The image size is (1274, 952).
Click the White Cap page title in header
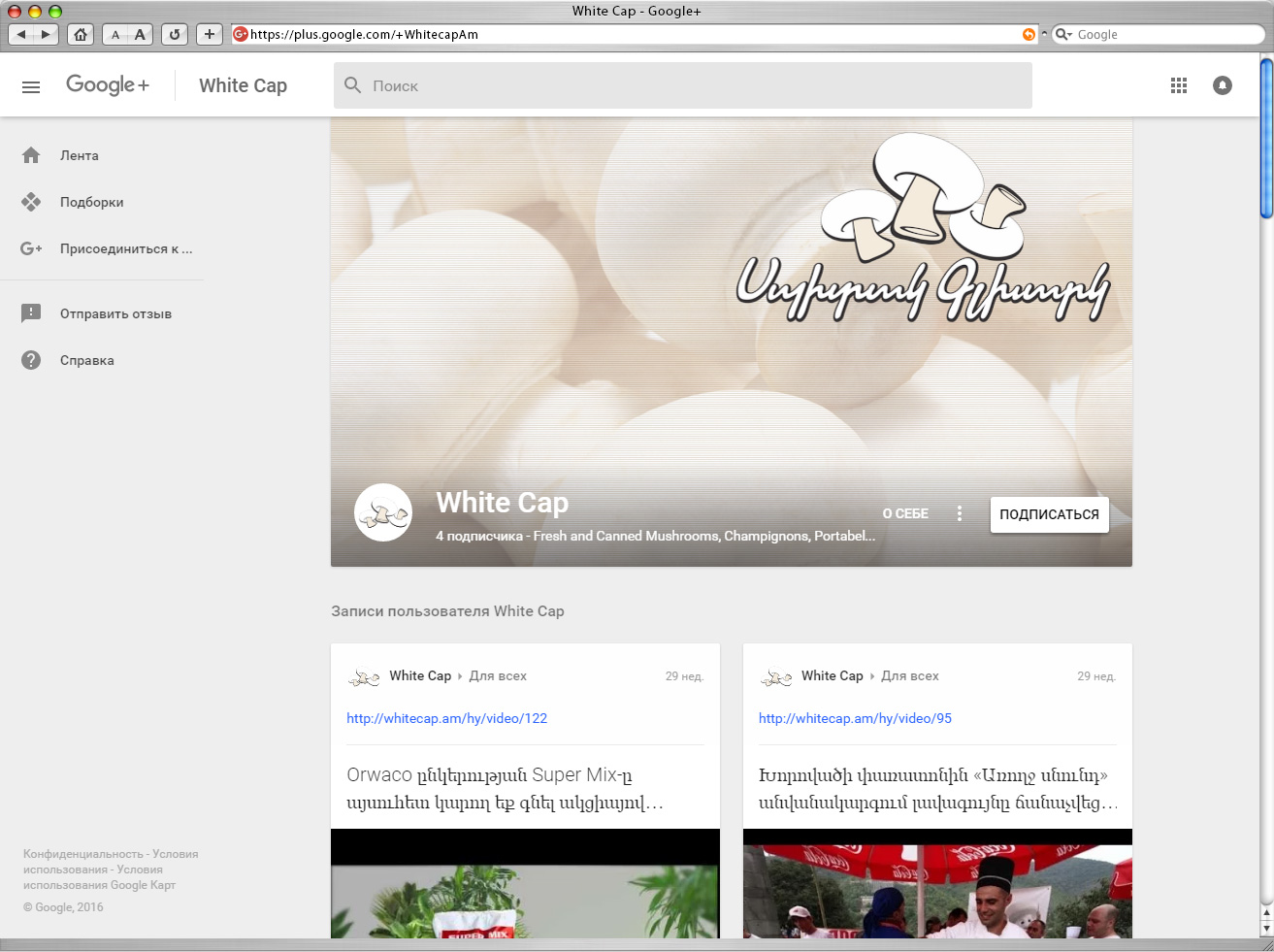(244, 85)
